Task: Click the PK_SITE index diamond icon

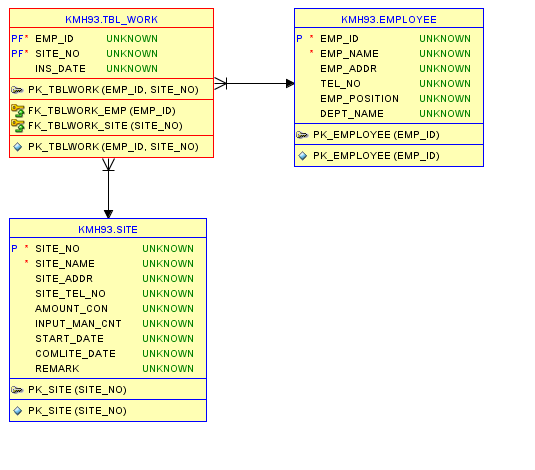Action: click(x=17, y=411)
